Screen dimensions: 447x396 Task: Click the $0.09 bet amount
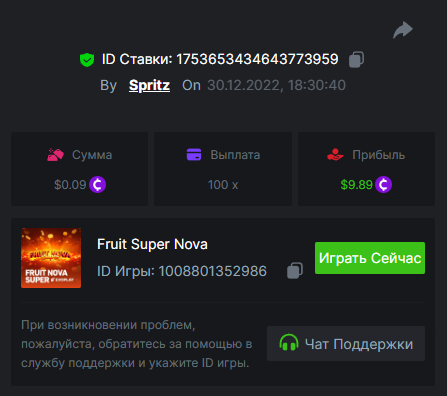point(70,185)
